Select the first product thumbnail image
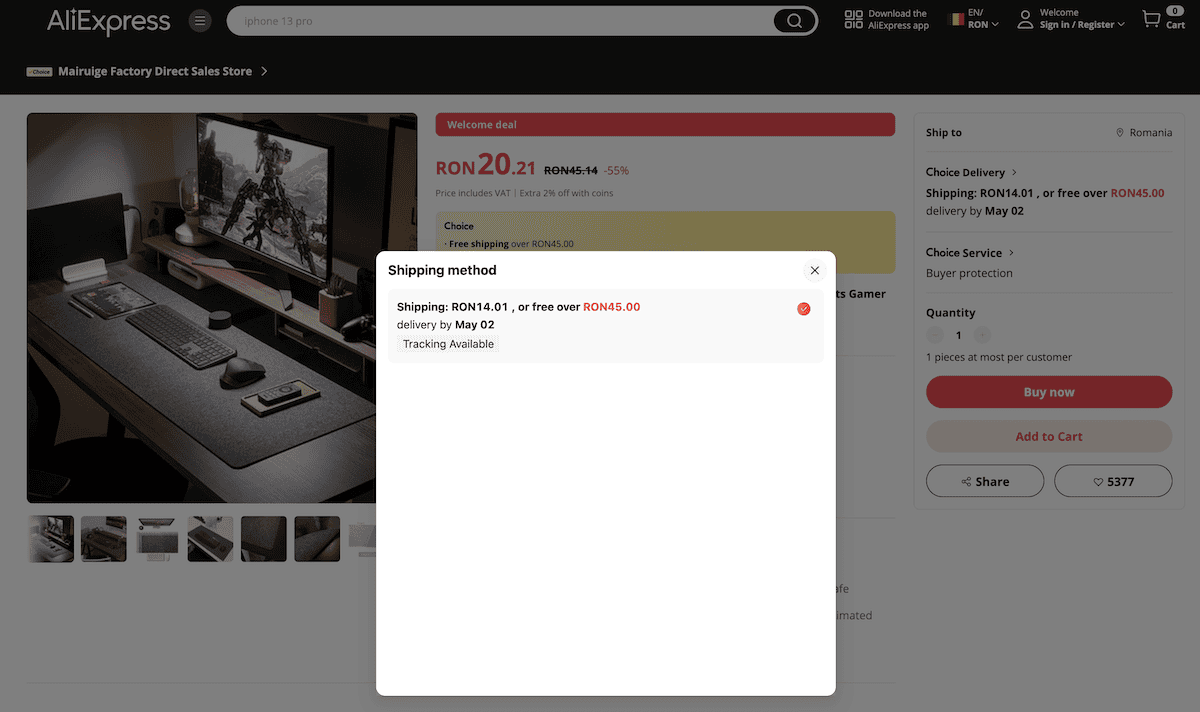 coord(50,539)
